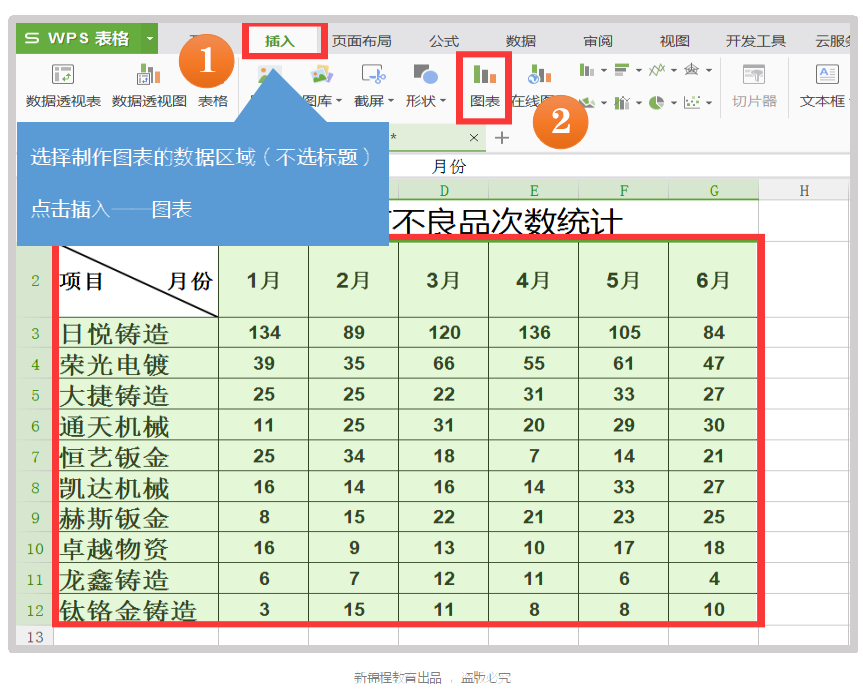
Task: Select the column chart type icon
Action: click(x=586, y=70)
